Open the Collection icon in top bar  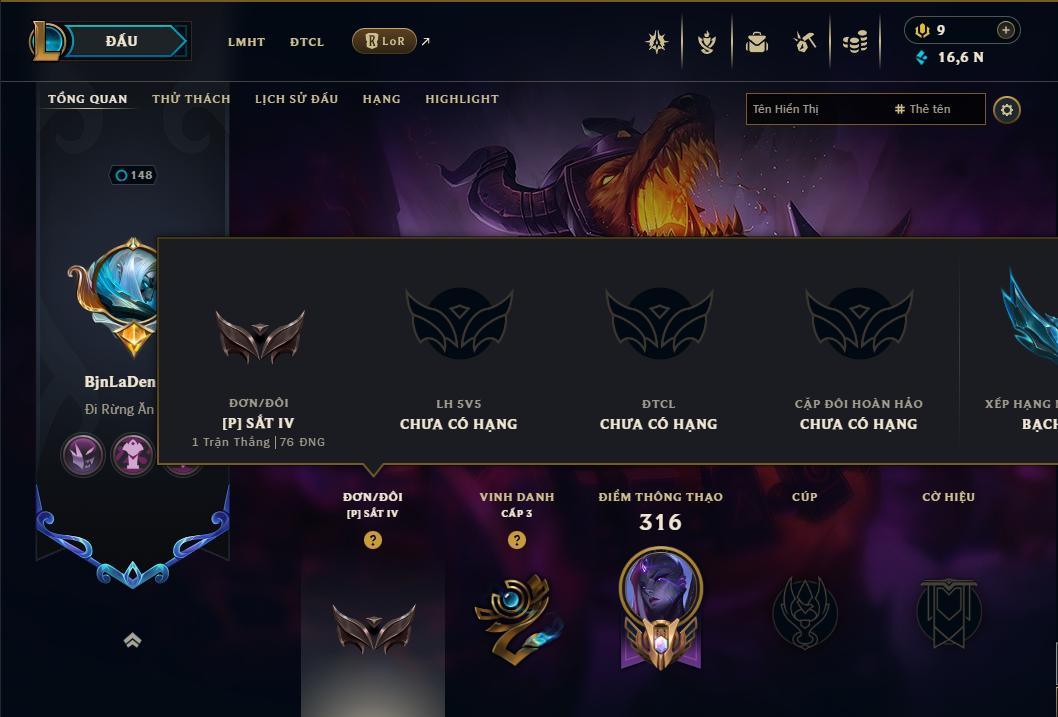pyautogui.click(x=756, y=42)
